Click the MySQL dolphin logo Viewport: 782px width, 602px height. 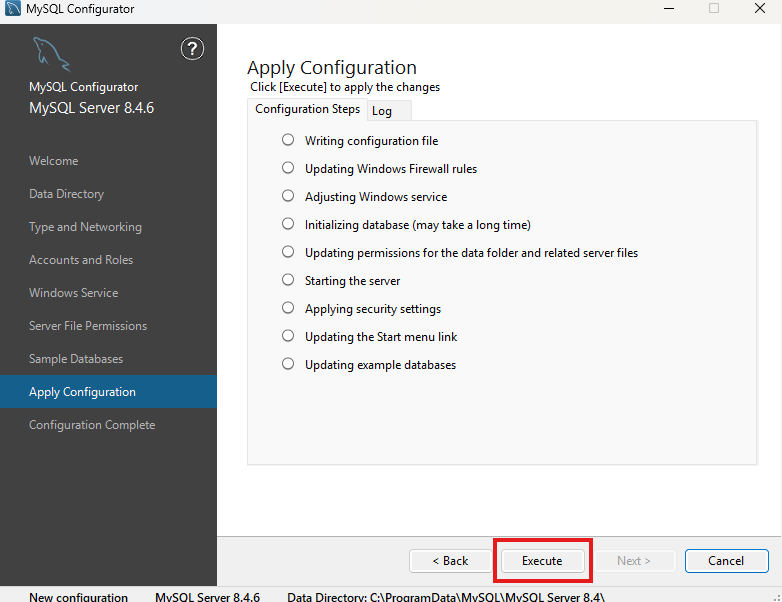(51, 55)
